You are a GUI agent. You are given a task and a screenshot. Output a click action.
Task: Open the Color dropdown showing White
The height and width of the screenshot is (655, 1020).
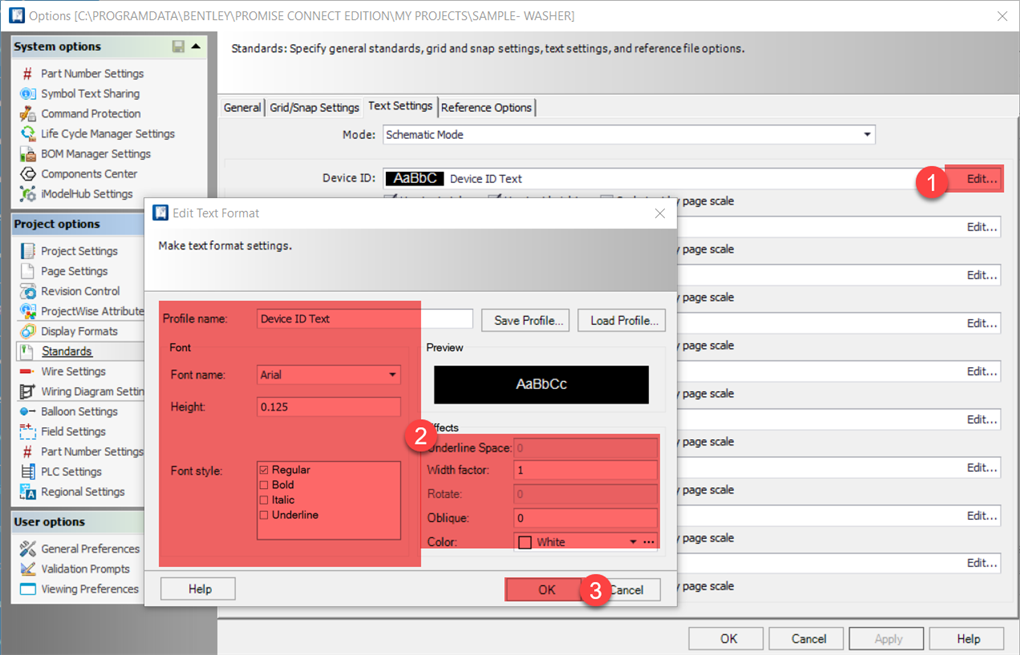(633, 542)
